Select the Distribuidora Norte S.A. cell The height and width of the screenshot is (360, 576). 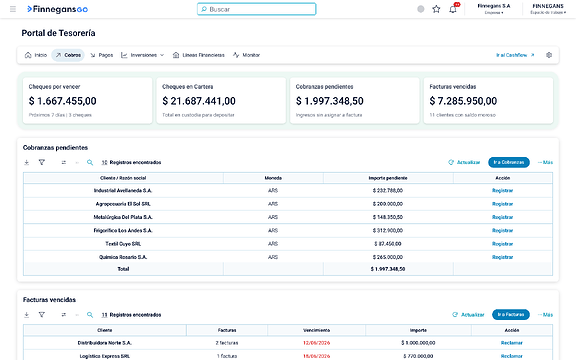(105, 343)
